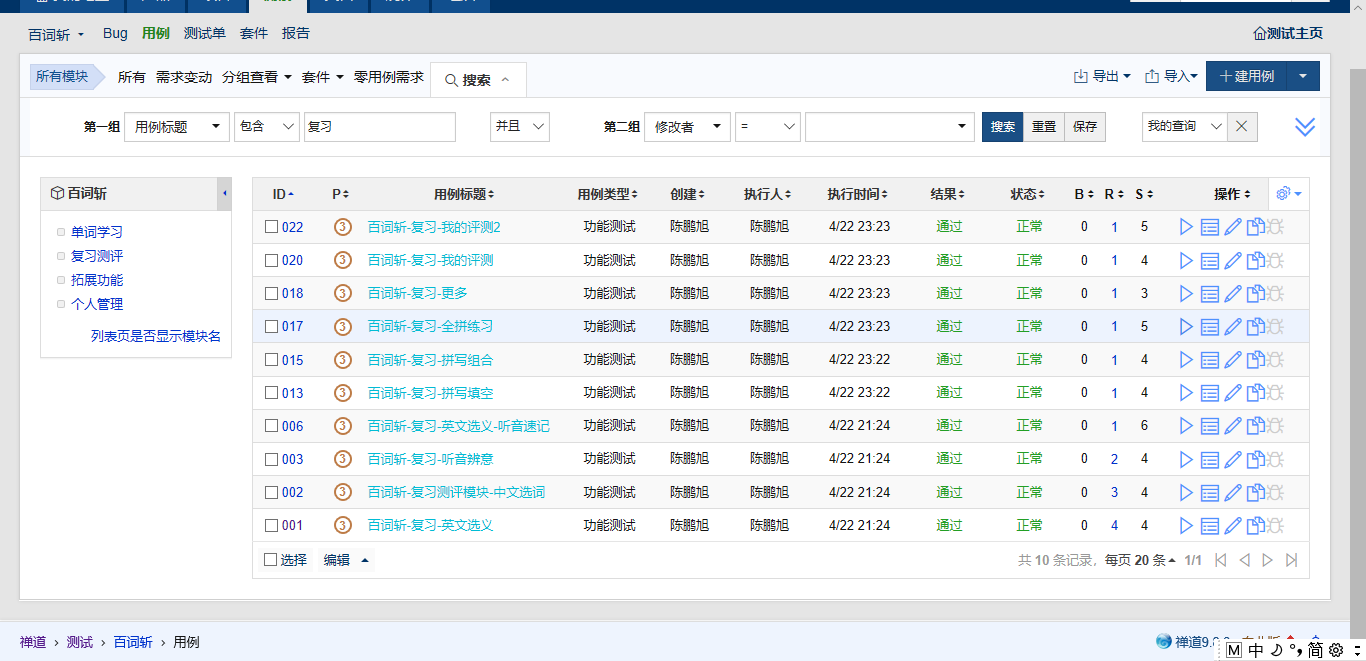Screen dimensions: 1366x661
Task: Expand advanced search double-chevron
Action: point(1305,127)
